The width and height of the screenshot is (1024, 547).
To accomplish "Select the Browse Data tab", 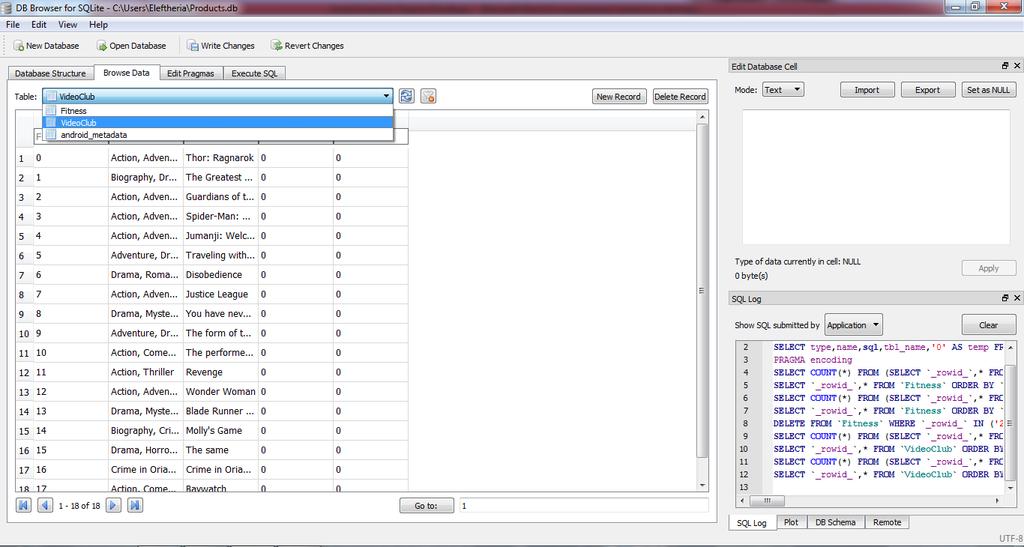I will tap(126, 73).
